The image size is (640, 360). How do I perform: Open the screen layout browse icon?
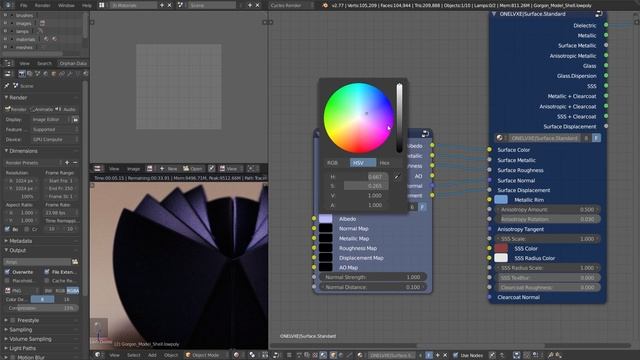[102, 5]
